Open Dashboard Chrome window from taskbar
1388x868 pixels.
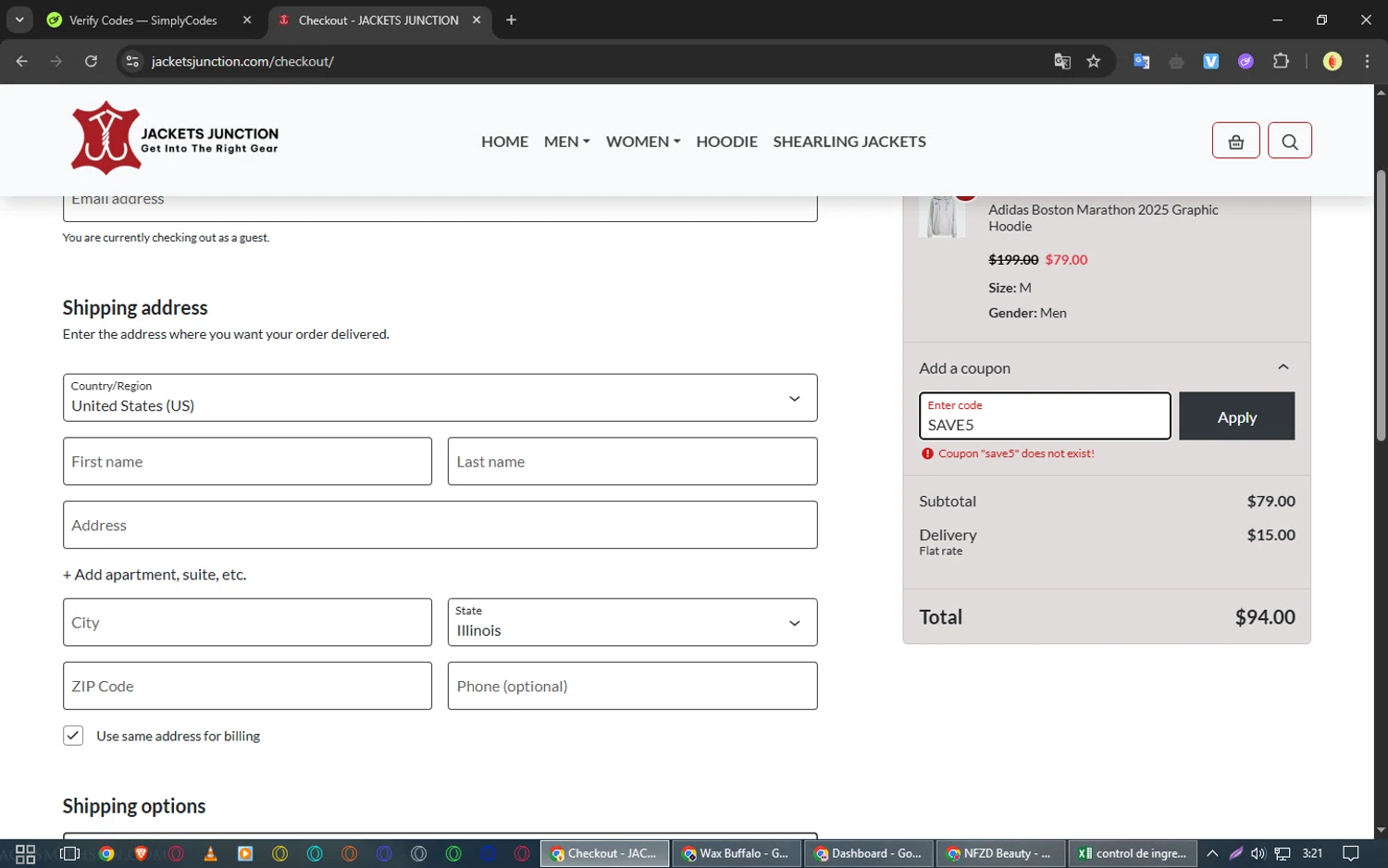[x=868, y=853]
